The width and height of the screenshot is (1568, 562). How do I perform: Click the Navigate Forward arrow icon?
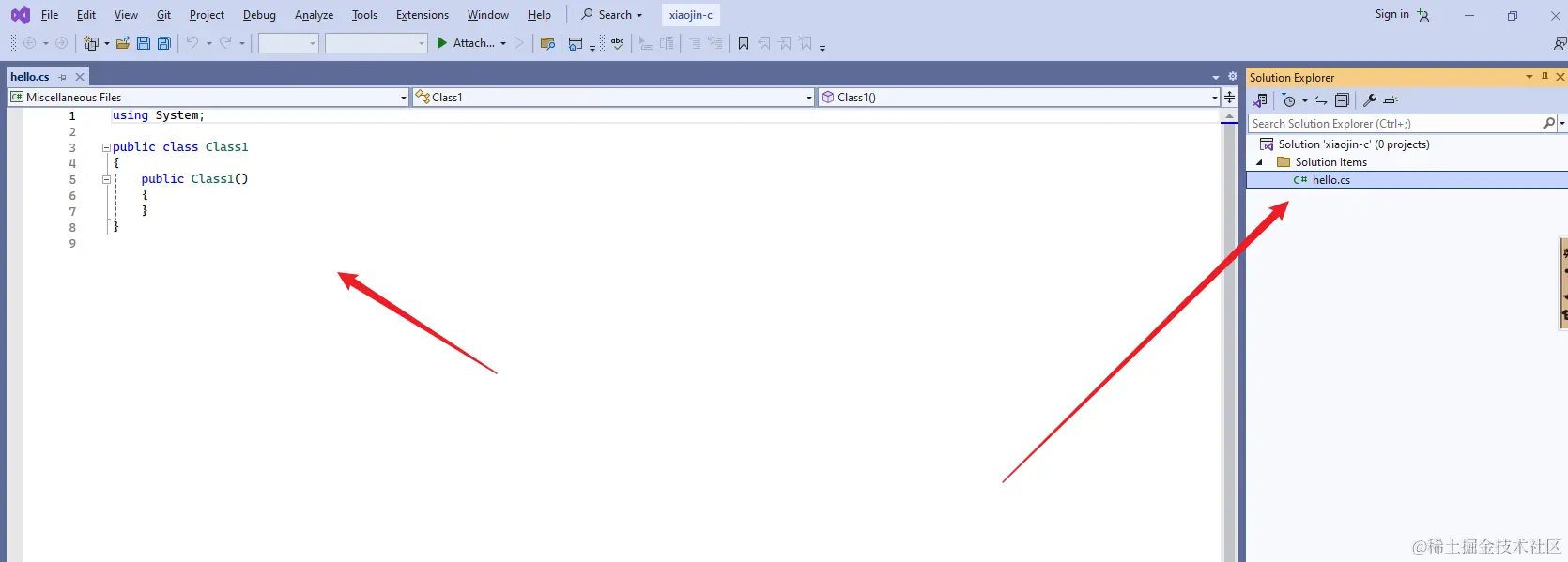point(61,43)
